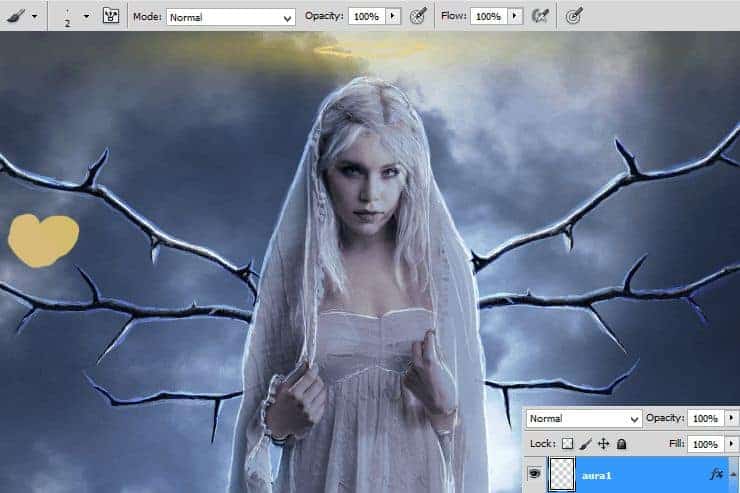Image resolution: width=740 pixels, height=493 pixels.
Task: Enable tablet pressure for size
Action: [x=574, y=16]
